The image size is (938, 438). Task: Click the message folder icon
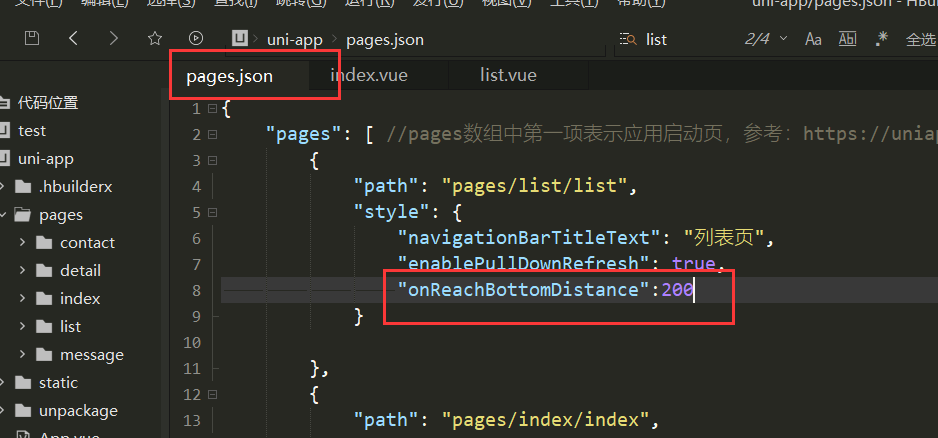click(x=44, y=355)
